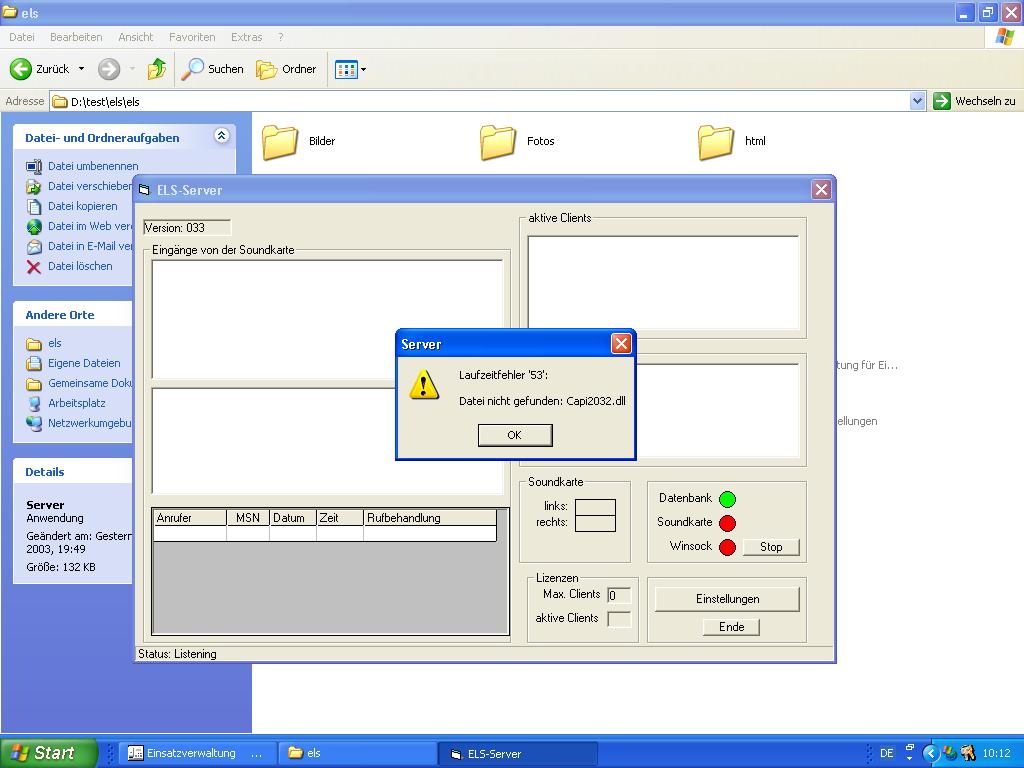
Task: Click the address bar path field
Action: pyautogui.click(x=480, y=101)
